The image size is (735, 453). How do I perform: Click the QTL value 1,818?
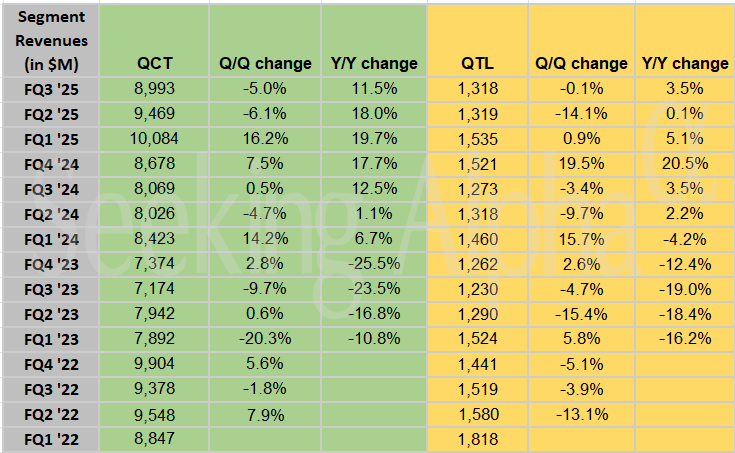pos(478,437)
